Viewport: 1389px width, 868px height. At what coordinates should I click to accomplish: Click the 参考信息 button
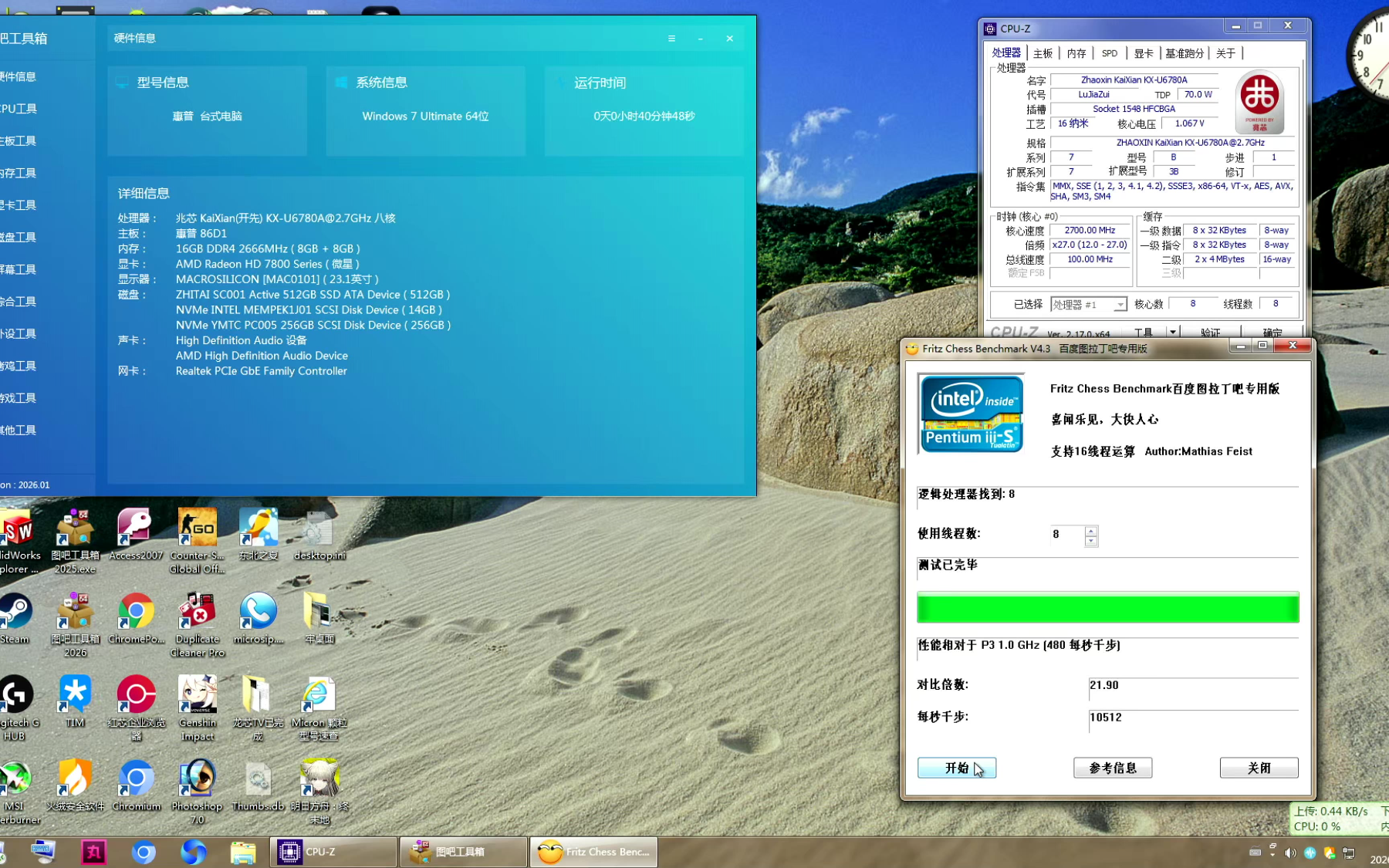(x=1112, y=768)
